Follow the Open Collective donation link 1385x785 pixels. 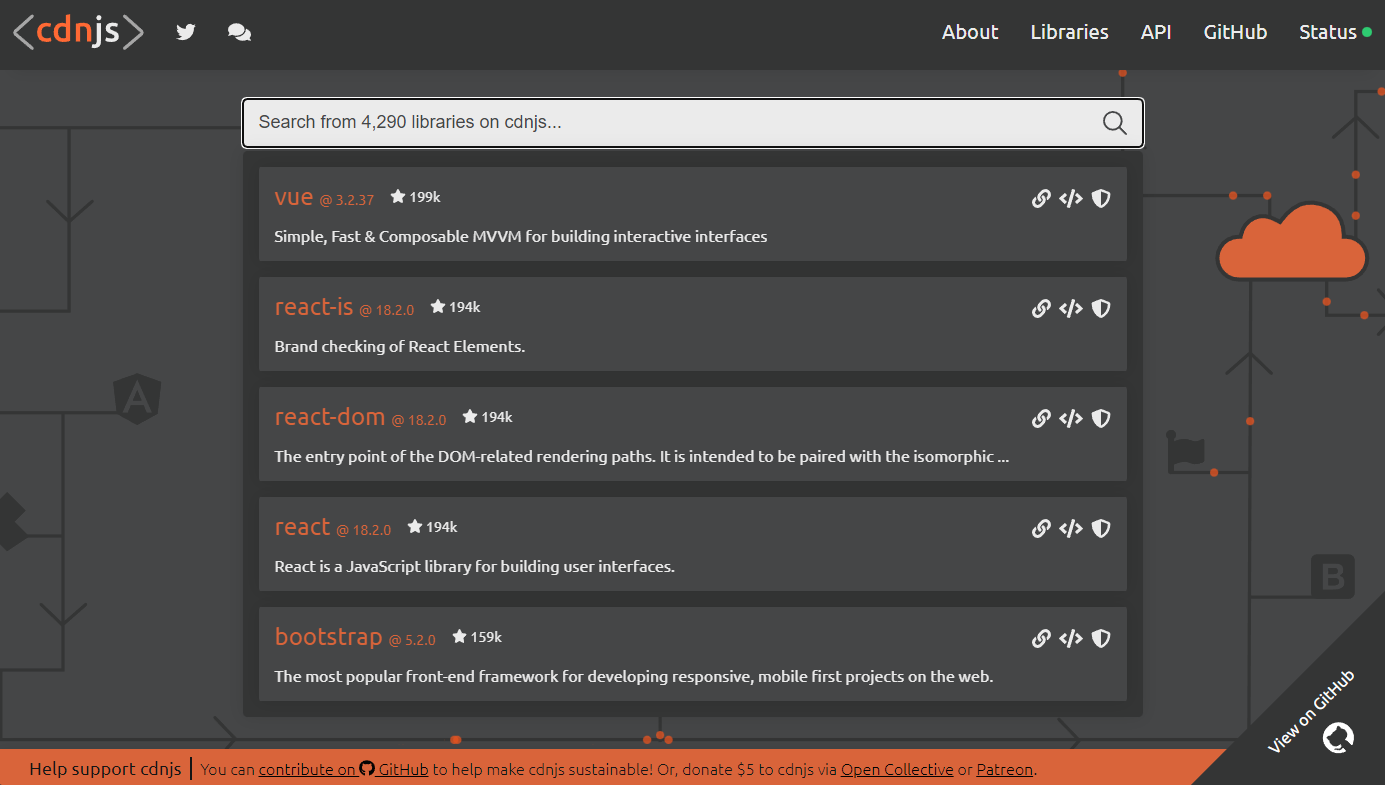pos(897,769)
